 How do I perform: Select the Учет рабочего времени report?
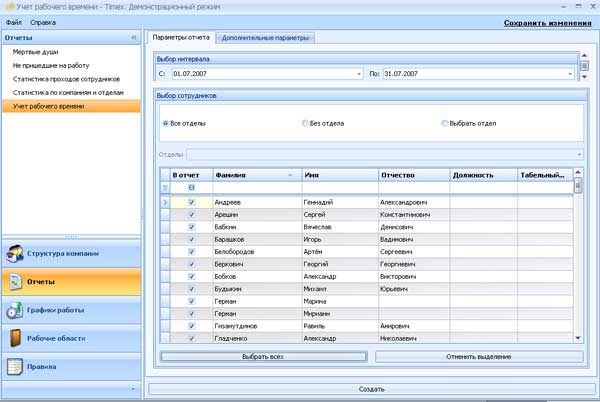pyautogui.click(x=72, y=106)
